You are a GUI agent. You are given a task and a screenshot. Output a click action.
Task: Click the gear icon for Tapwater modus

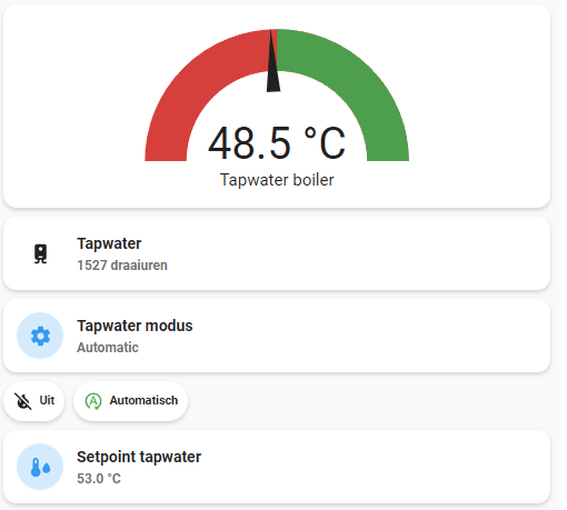click(x=40, y=336)
